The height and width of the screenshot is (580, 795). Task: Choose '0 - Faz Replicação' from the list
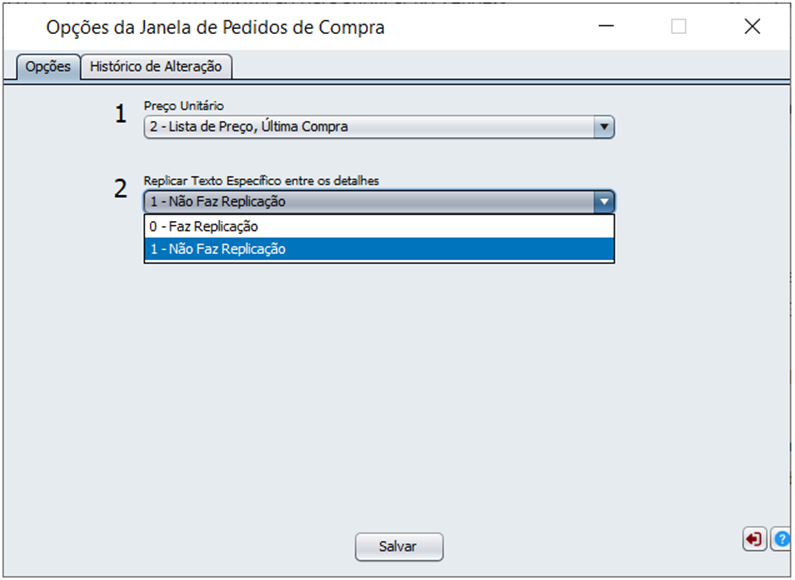tap(379, 226)
